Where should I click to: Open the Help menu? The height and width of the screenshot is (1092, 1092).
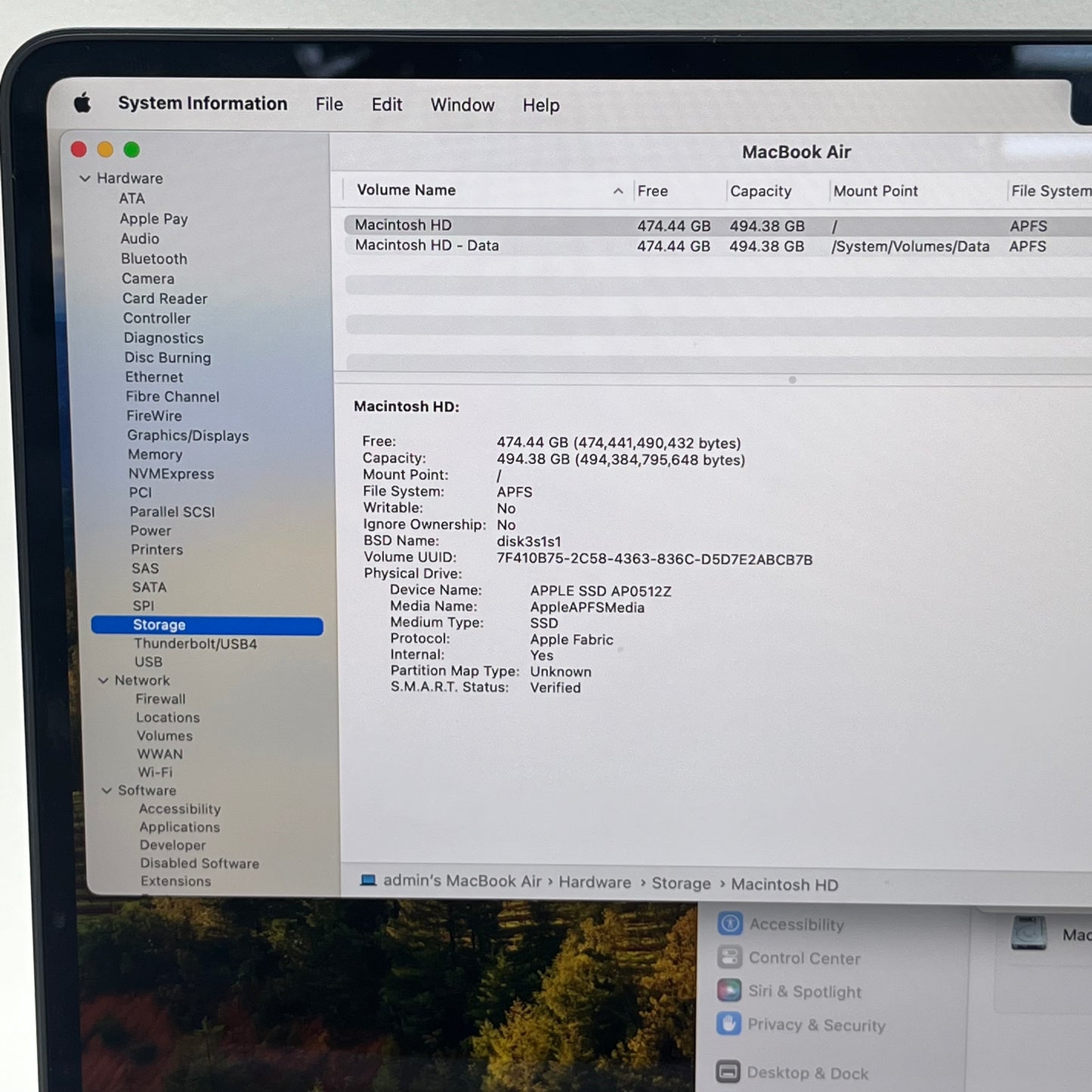[x=541, y=105]
